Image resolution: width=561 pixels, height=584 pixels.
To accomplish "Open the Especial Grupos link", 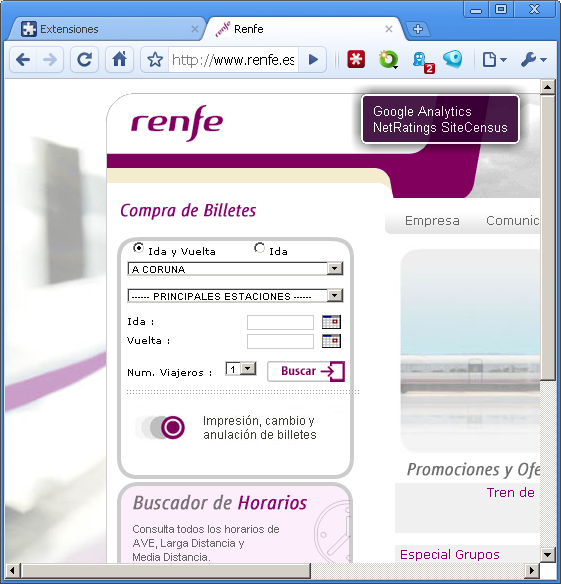I will [450, 554].
